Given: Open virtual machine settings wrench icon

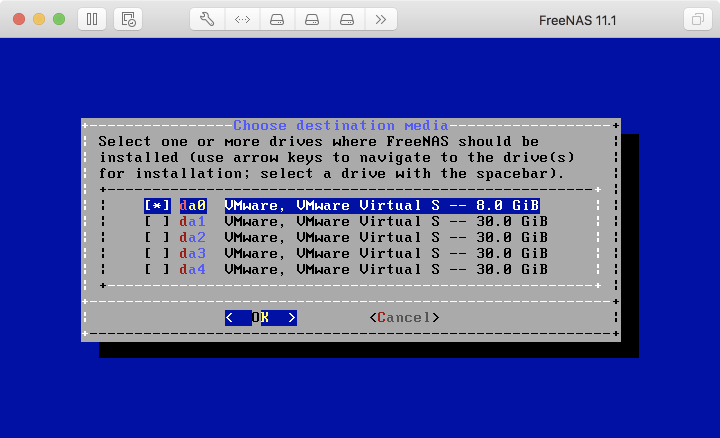Looking at the screenshot, I should click(x=208, y=19).
